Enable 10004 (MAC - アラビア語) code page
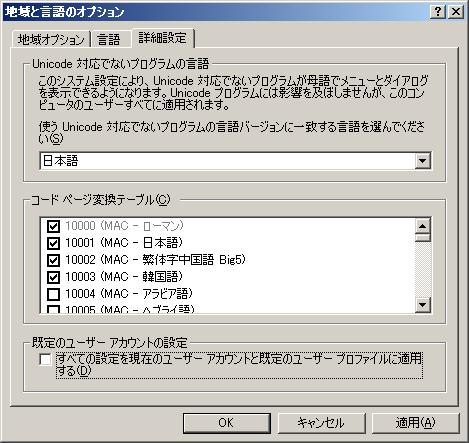The width and height of the screenshot is (469, 443). [x=53, y=294]
